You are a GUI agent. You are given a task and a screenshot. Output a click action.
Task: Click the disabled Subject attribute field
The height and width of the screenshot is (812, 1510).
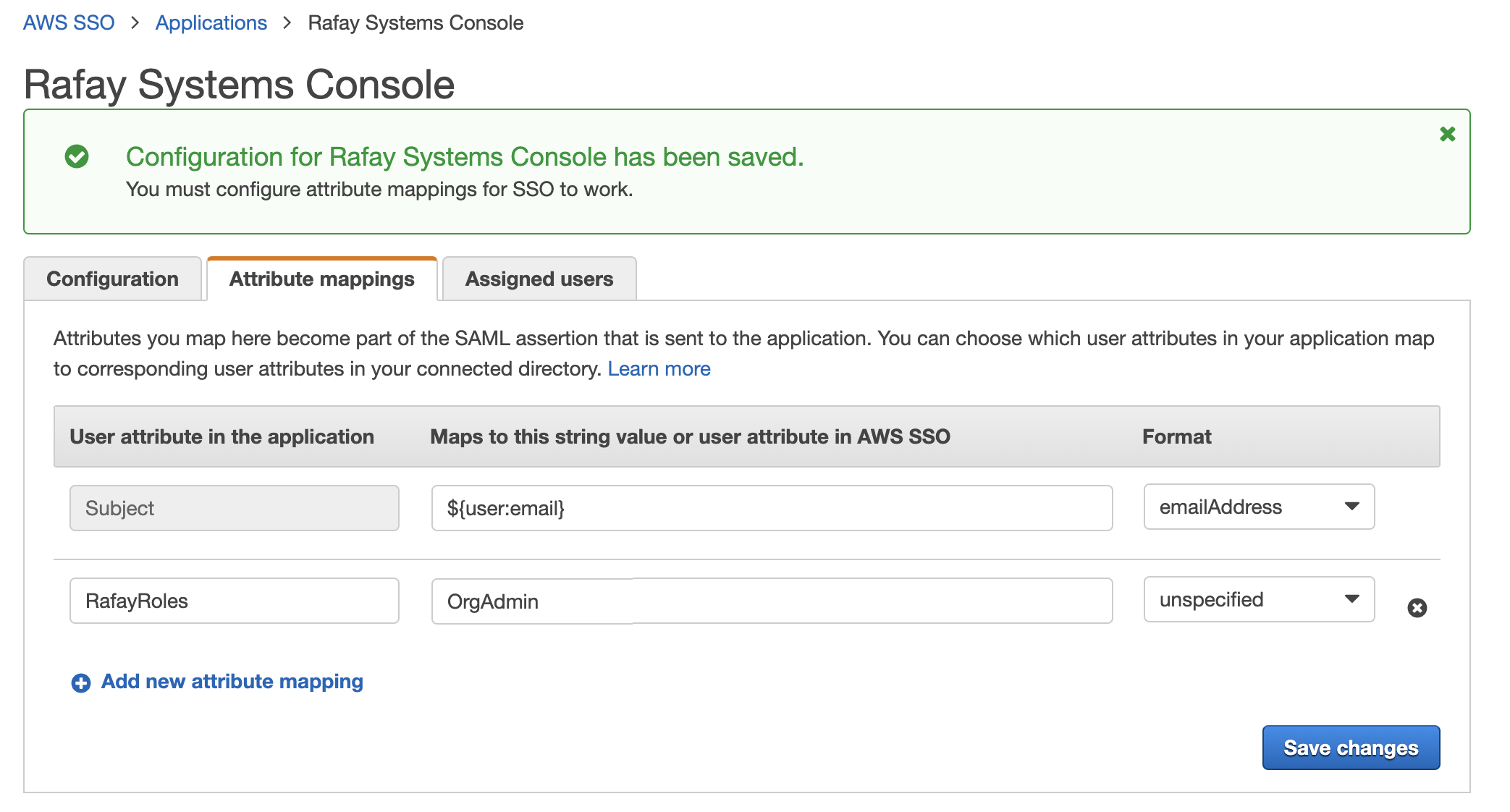point(234,508)
